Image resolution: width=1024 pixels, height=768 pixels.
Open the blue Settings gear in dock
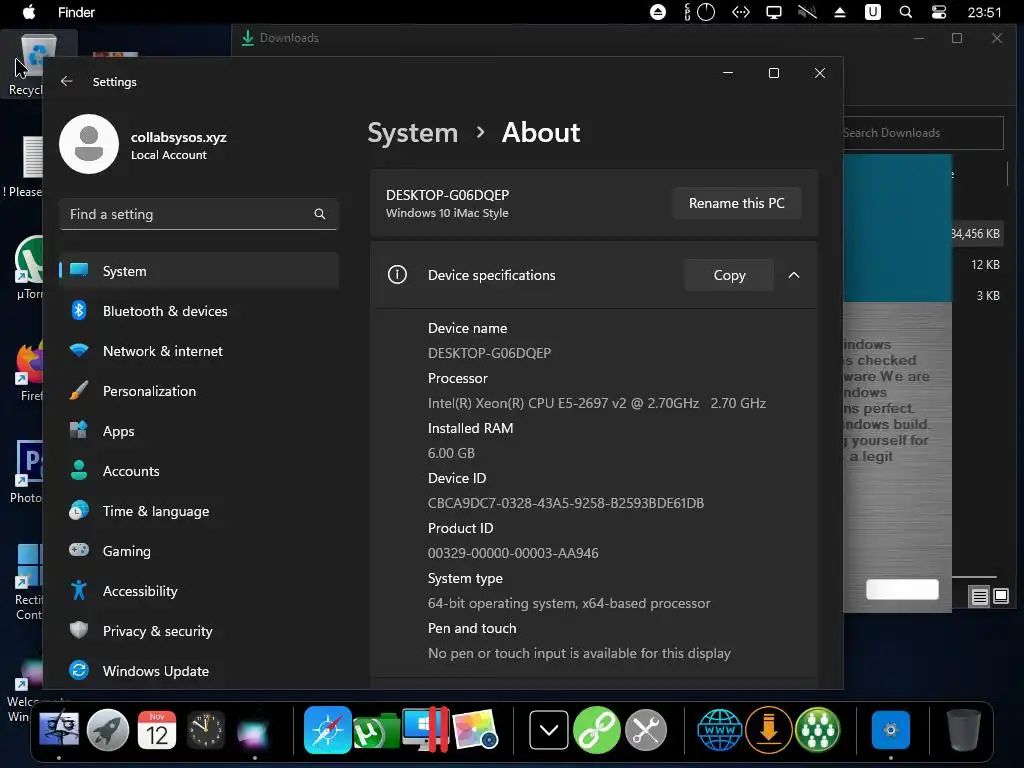click(x=891, y=730)
